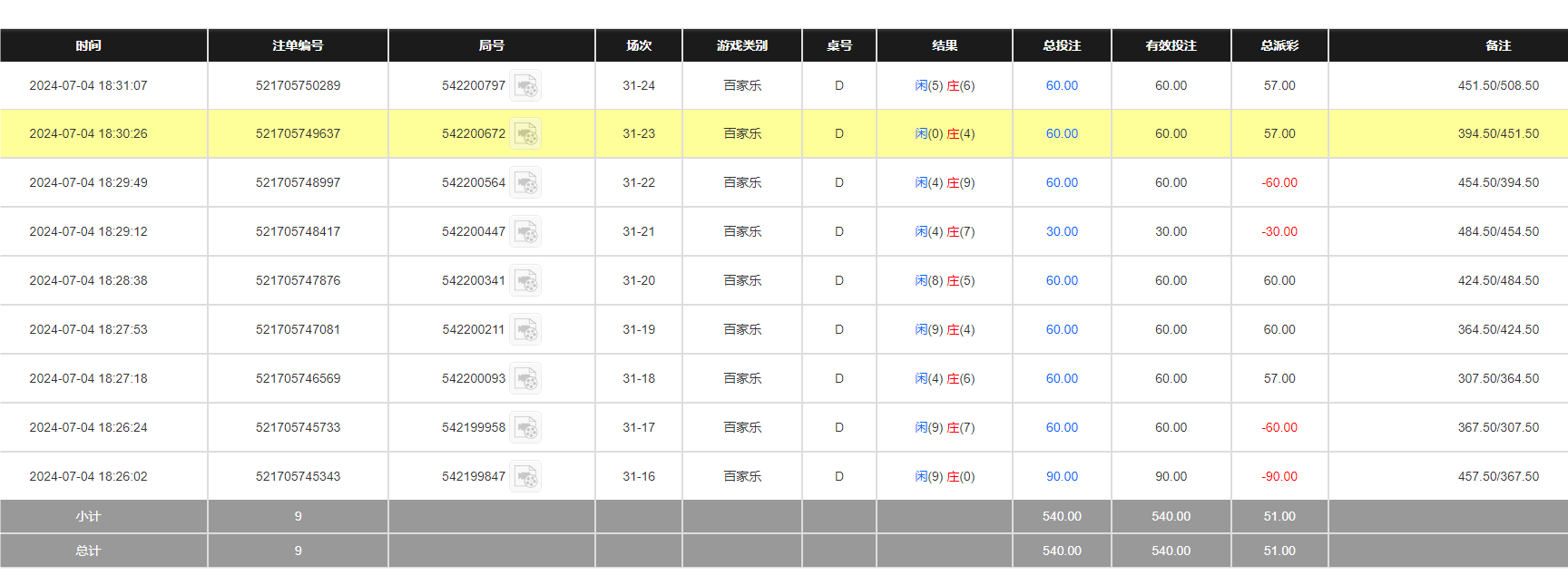
Task: Open video replay for round 542200564
Action: pyautogui.click(x=525, y=183)
